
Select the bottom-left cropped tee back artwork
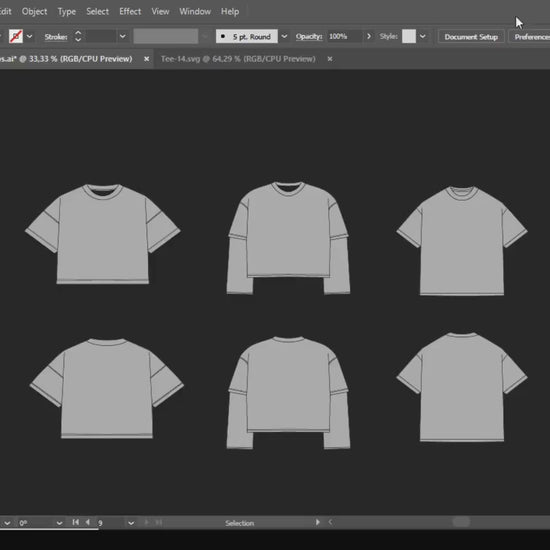[107, 388]
